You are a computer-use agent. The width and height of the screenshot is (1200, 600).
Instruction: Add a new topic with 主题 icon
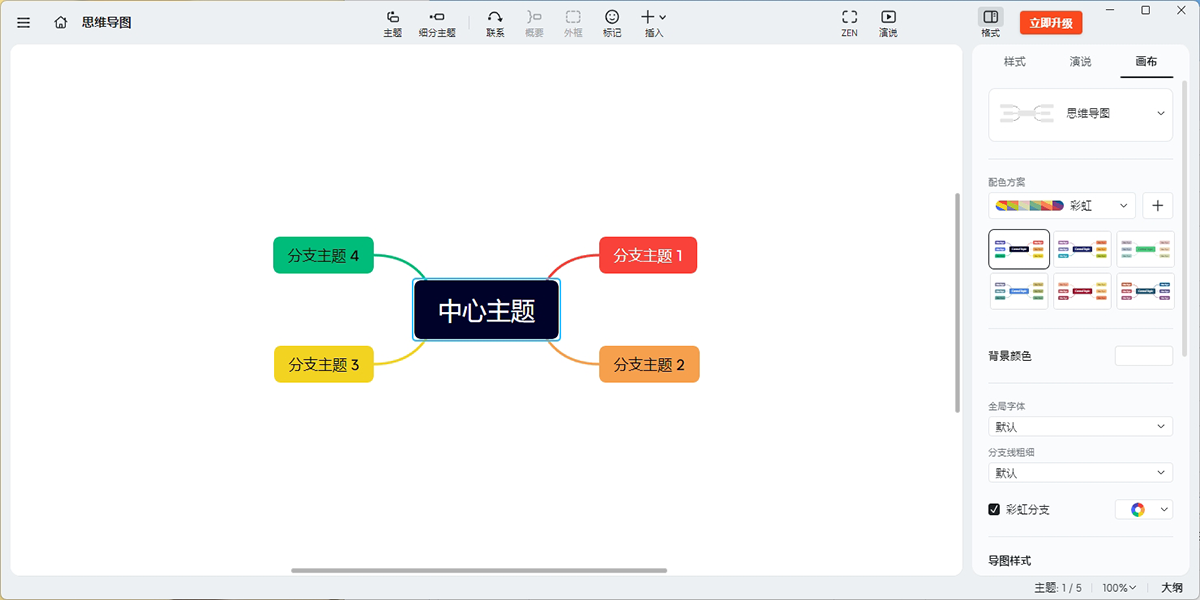[393, 23]
